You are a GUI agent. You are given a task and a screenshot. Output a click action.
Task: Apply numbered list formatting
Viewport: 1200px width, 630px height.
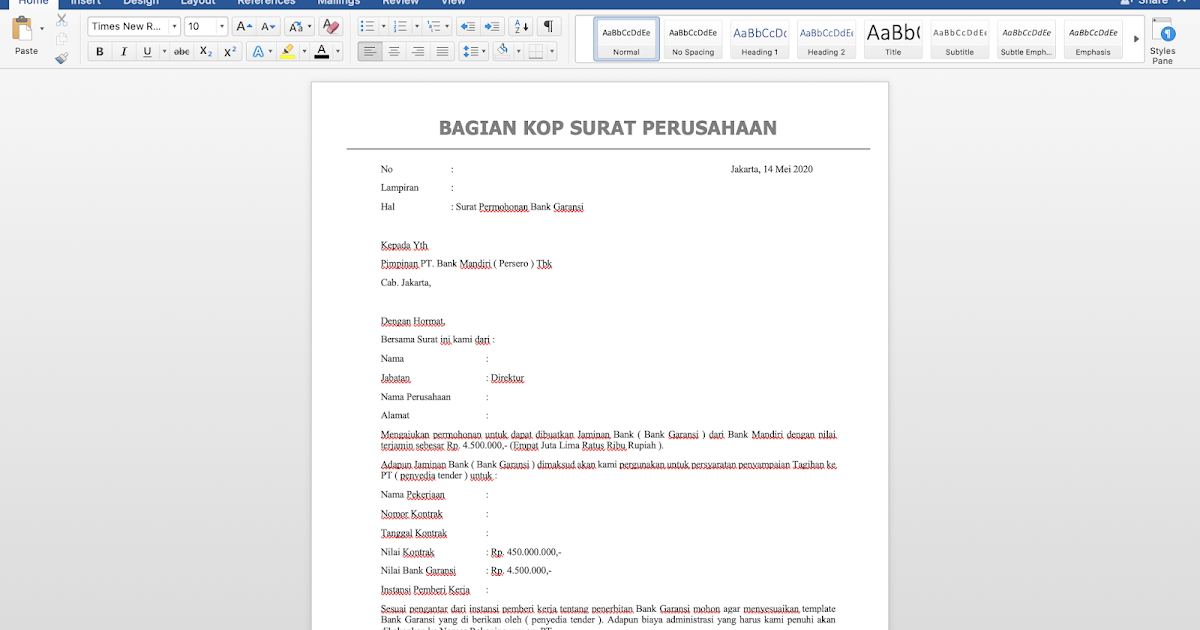pyautogui.click(x=400, y=26)
